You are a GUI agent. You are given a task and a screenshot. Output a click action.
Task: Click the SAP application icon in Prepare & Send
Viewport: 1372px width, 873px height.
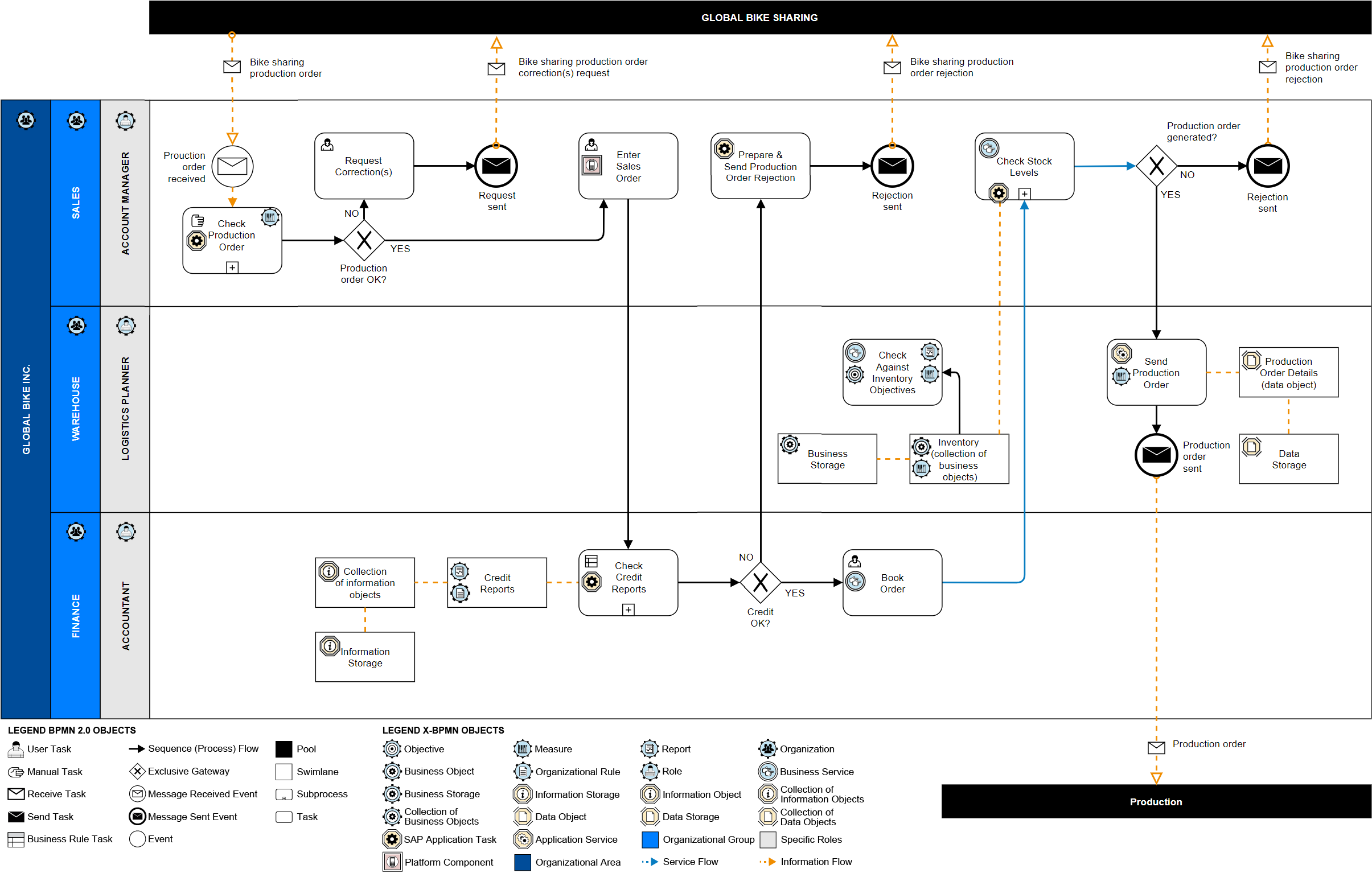724,149
